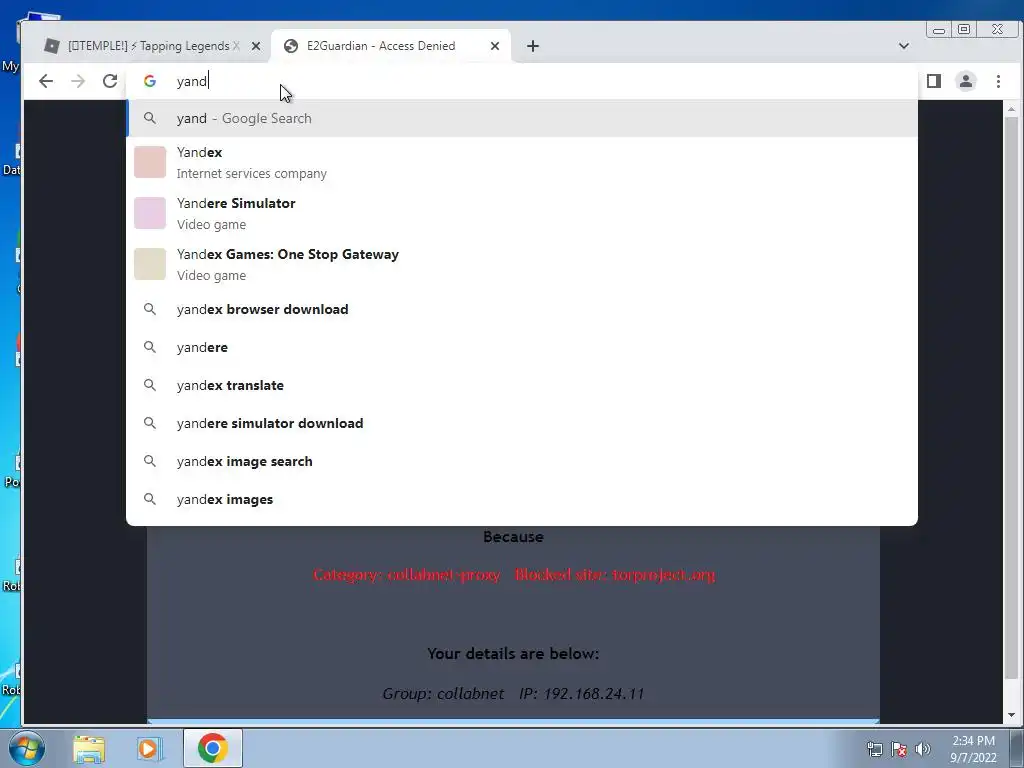Close the E2Guardian Access Denied tab
Viewport: 1024px width, 768px height.
pyautogui.click(x=495, y=46)
